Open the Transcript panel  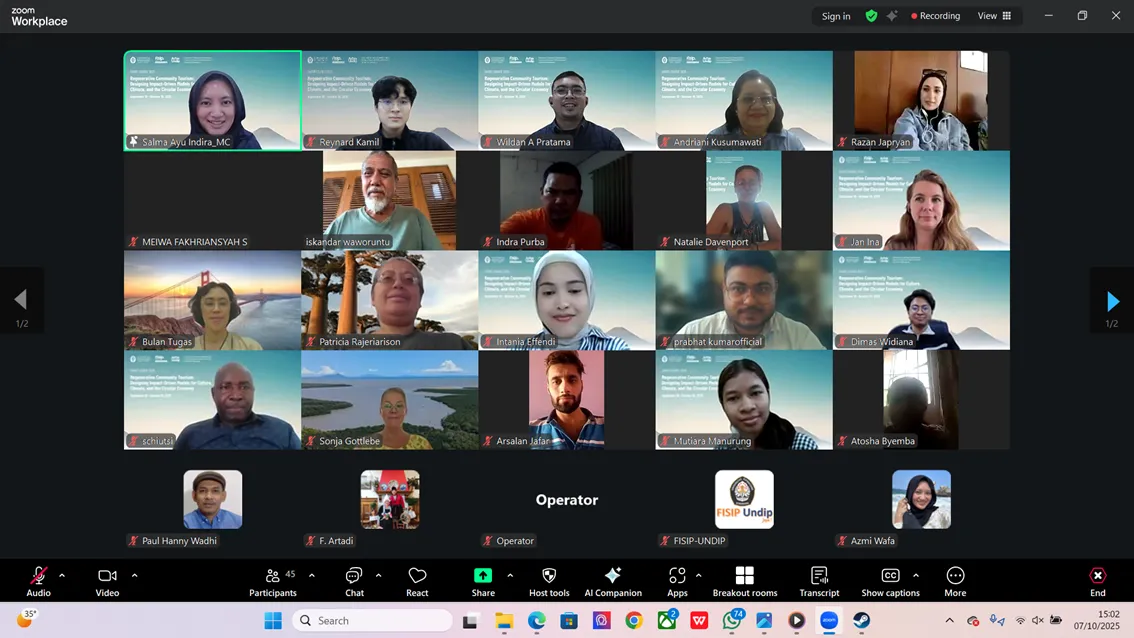pyautogui.click(x=819, y=581)
